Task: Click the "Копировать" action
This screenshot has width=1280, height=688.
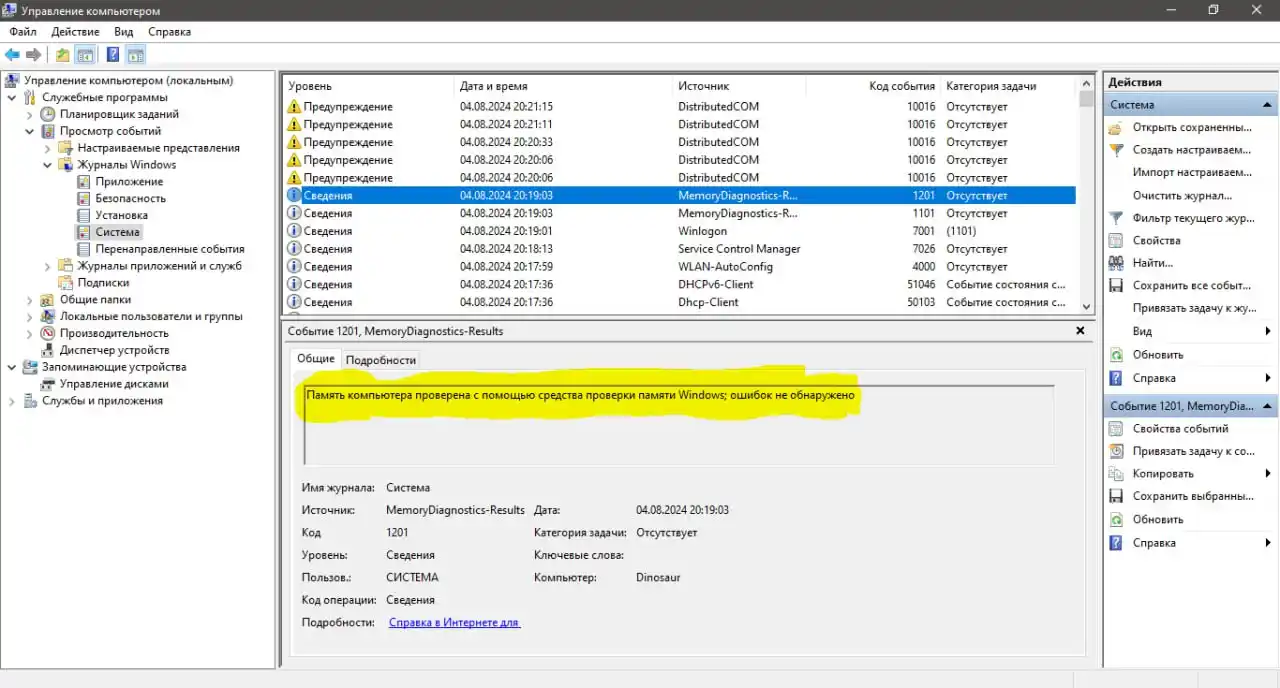Action: click(1163, 474)
